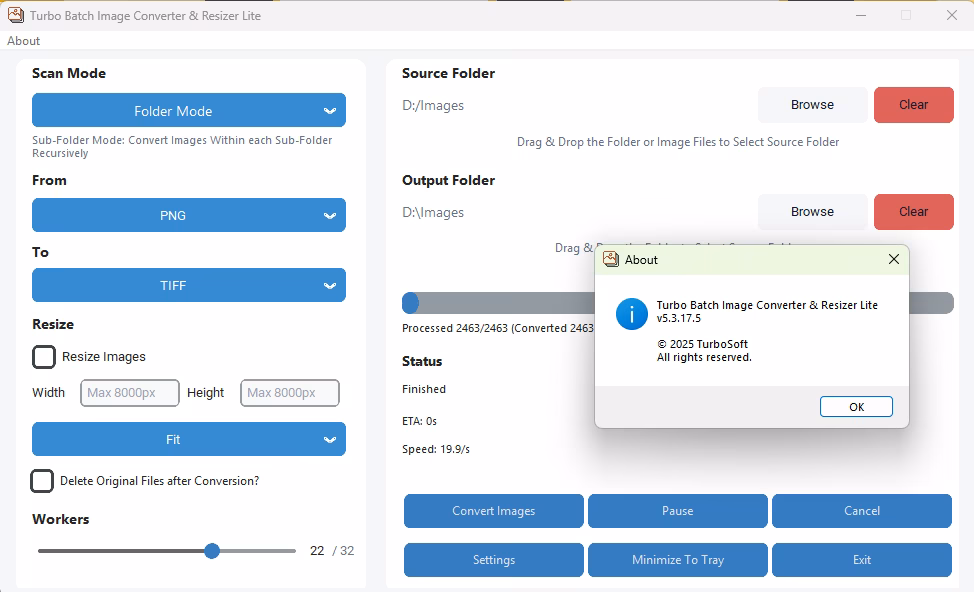974x592 pixels.
Task: Click the Pause button
Action: pos(678,511)
